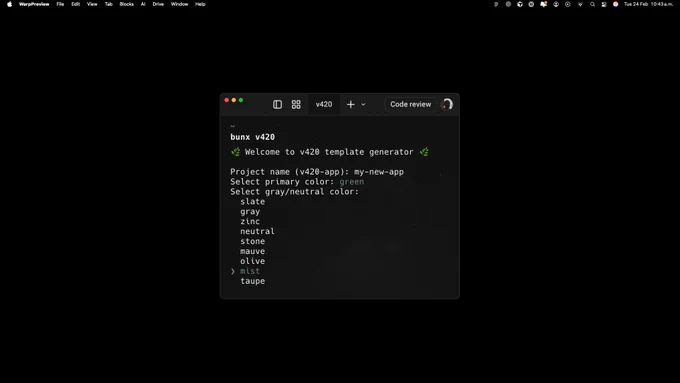Open the Window menu
This screenshot has width=680, height=383.
click(x=179, y=4)
